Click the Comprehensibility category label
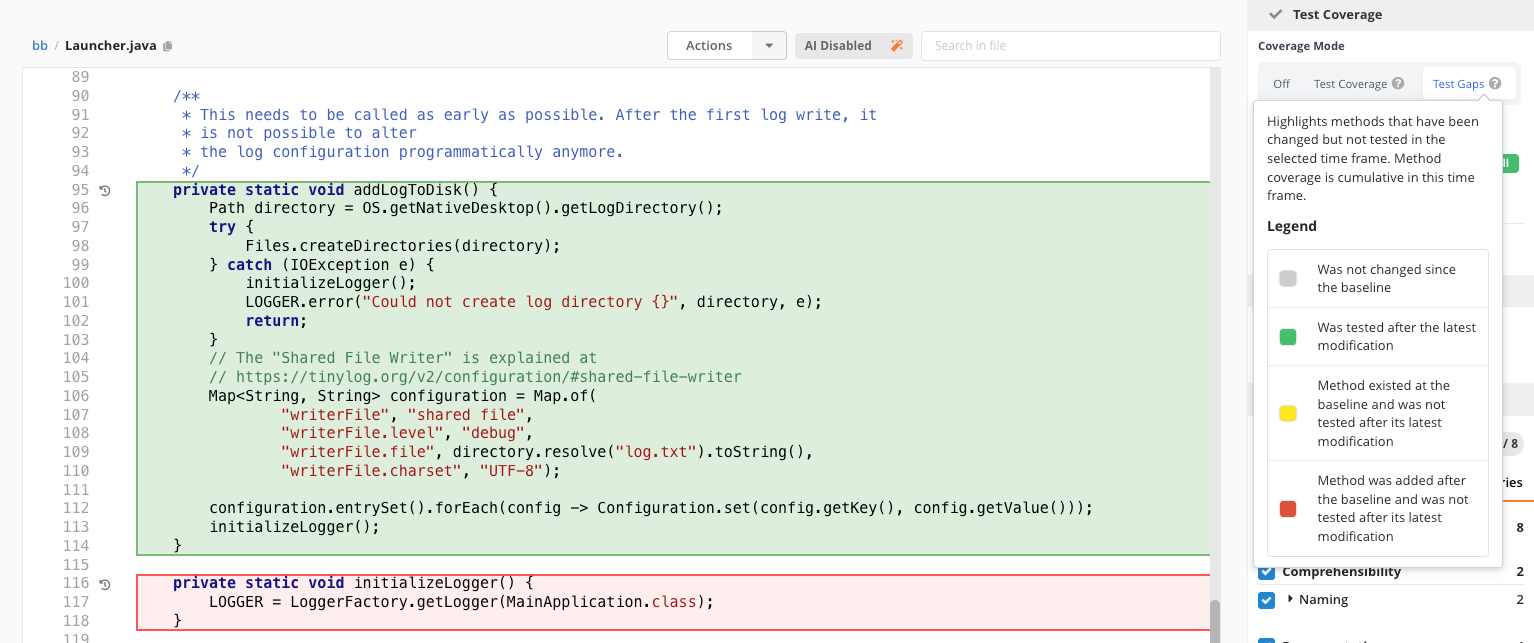 (1342, 572)
